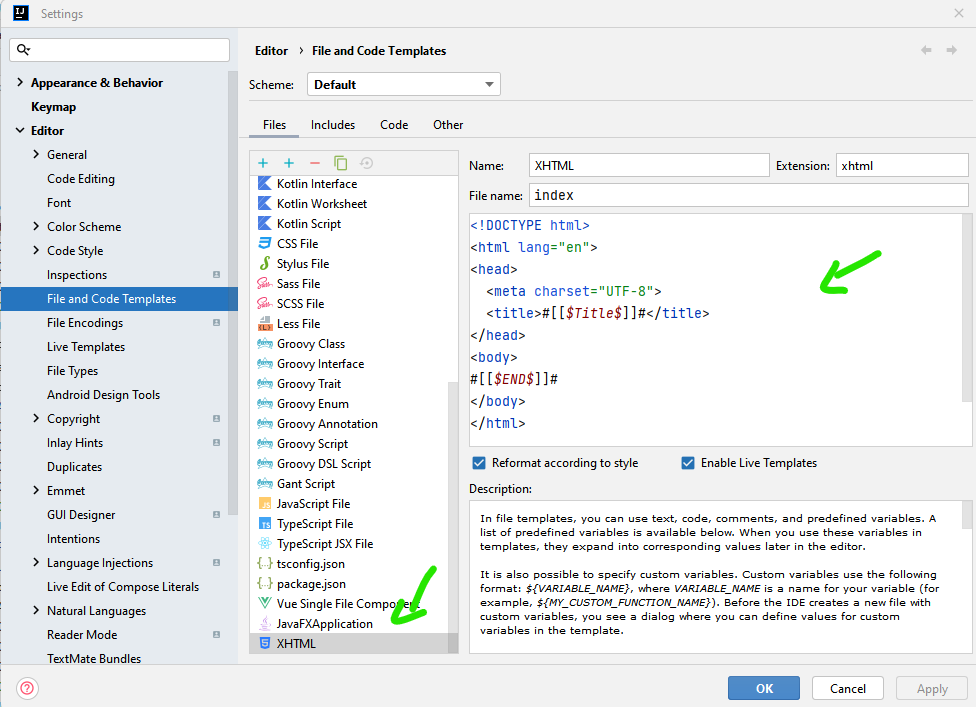Toggle Enable Live Templates checkbox
Screen dimensions: 976x707
pyautogui.click(x=688, y=463)
